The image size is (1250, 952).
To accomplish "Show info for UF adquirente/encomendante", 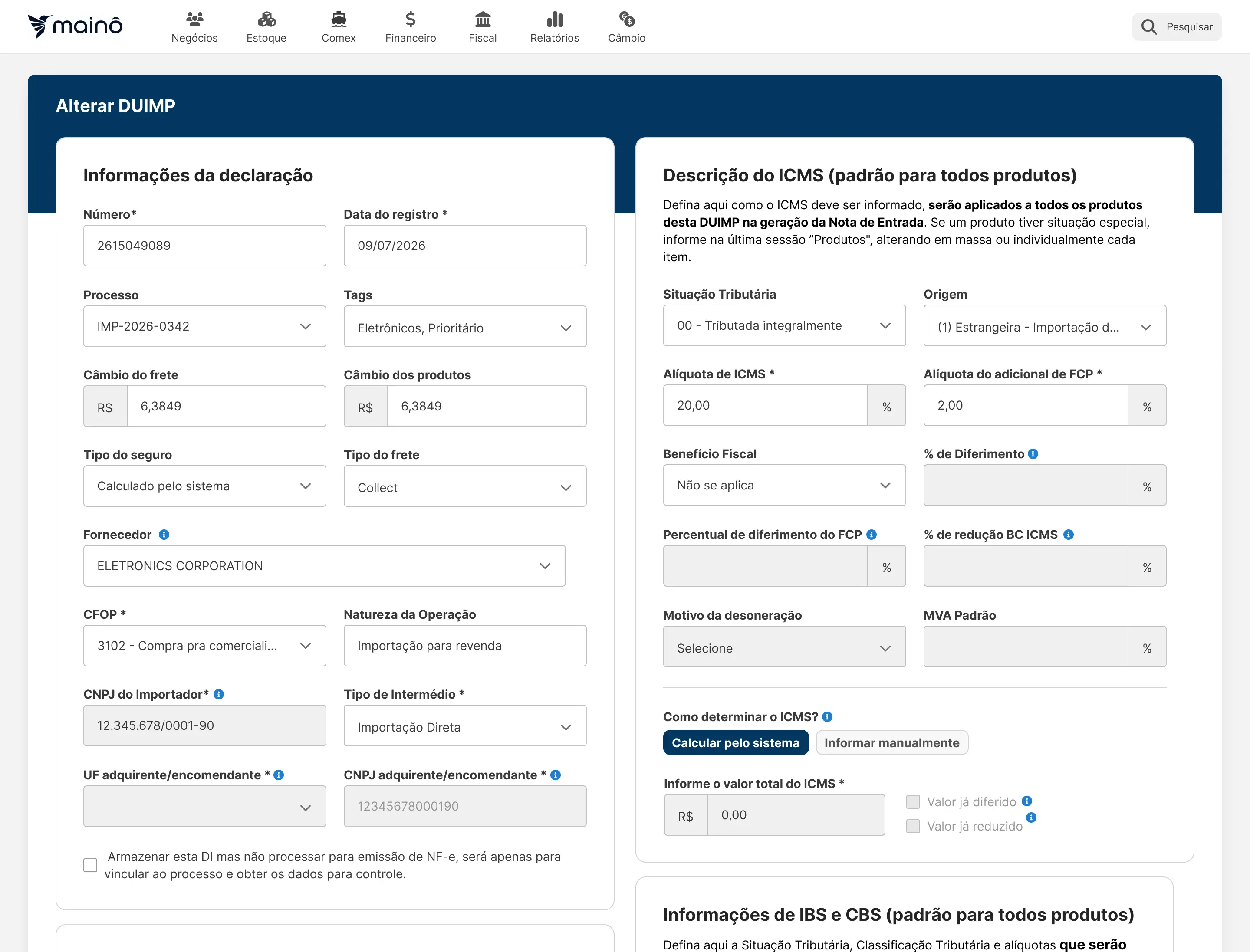I will click(x=278, y=775).
